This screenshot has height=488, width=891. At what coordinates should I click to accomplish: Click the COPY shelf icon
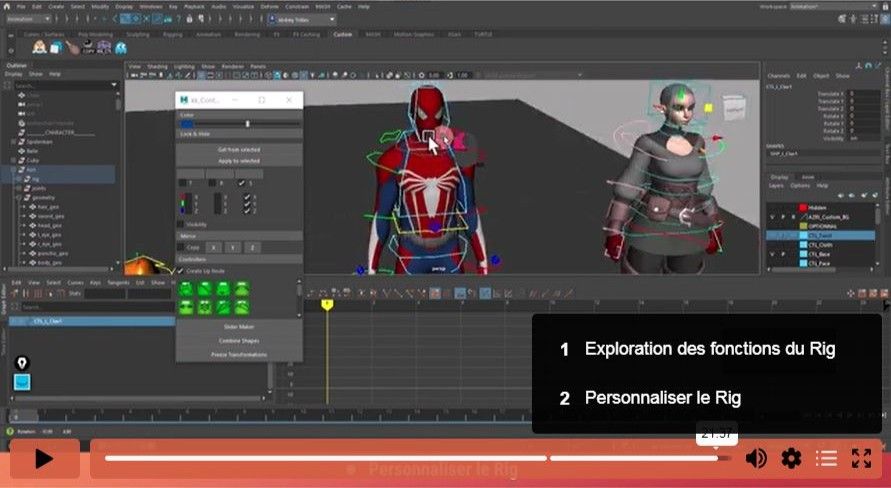click(x=88, y=48)
